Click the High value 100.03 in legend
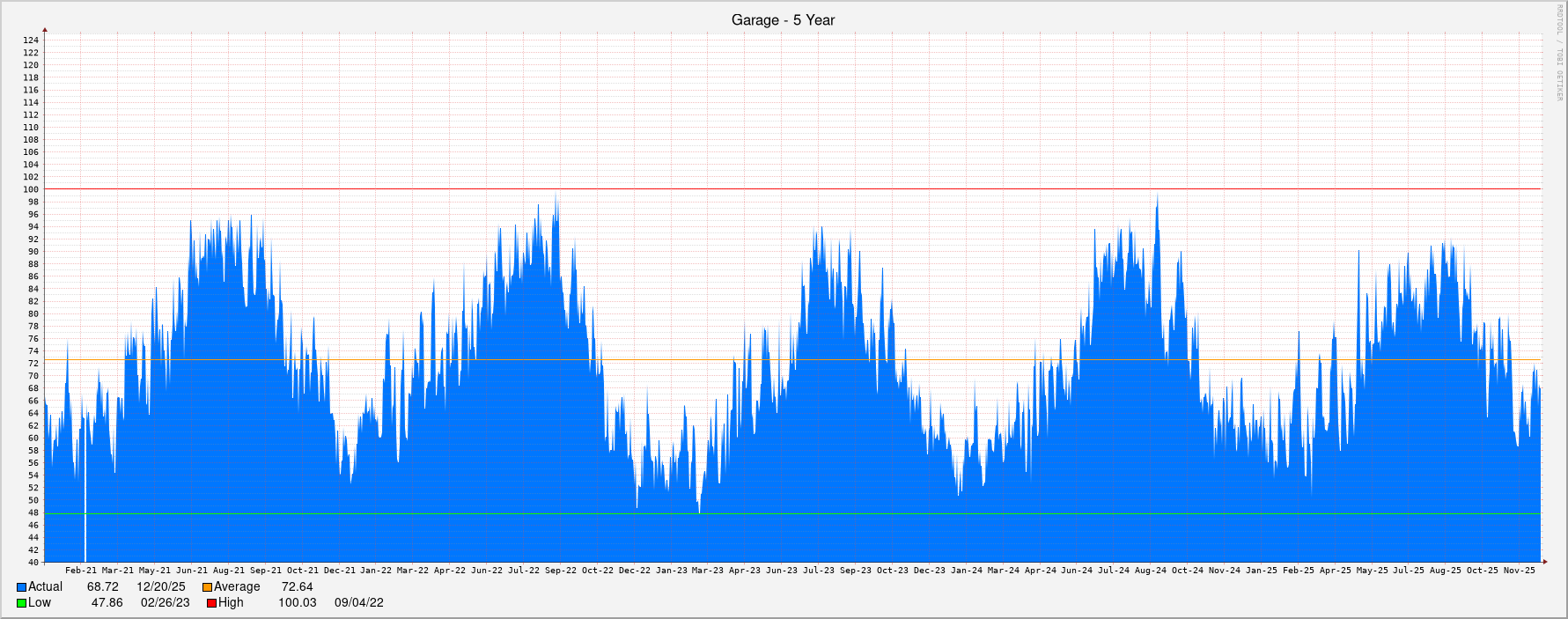Viewport: 1568px width, 619px height. (297, 602)
